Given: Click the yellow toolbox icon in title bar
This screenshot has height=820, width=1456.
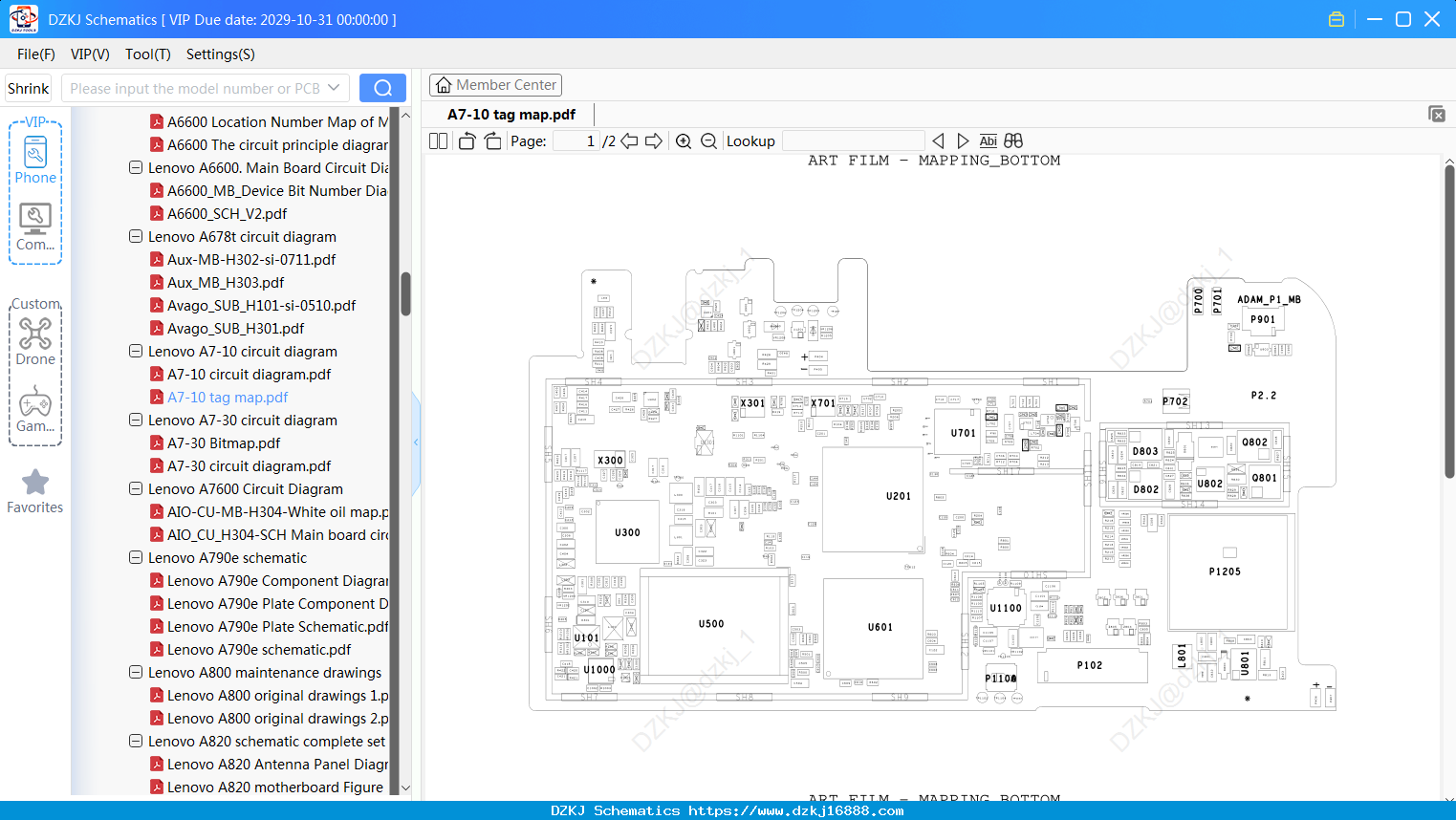Looking at the screenshot, I should (1336, 19).
